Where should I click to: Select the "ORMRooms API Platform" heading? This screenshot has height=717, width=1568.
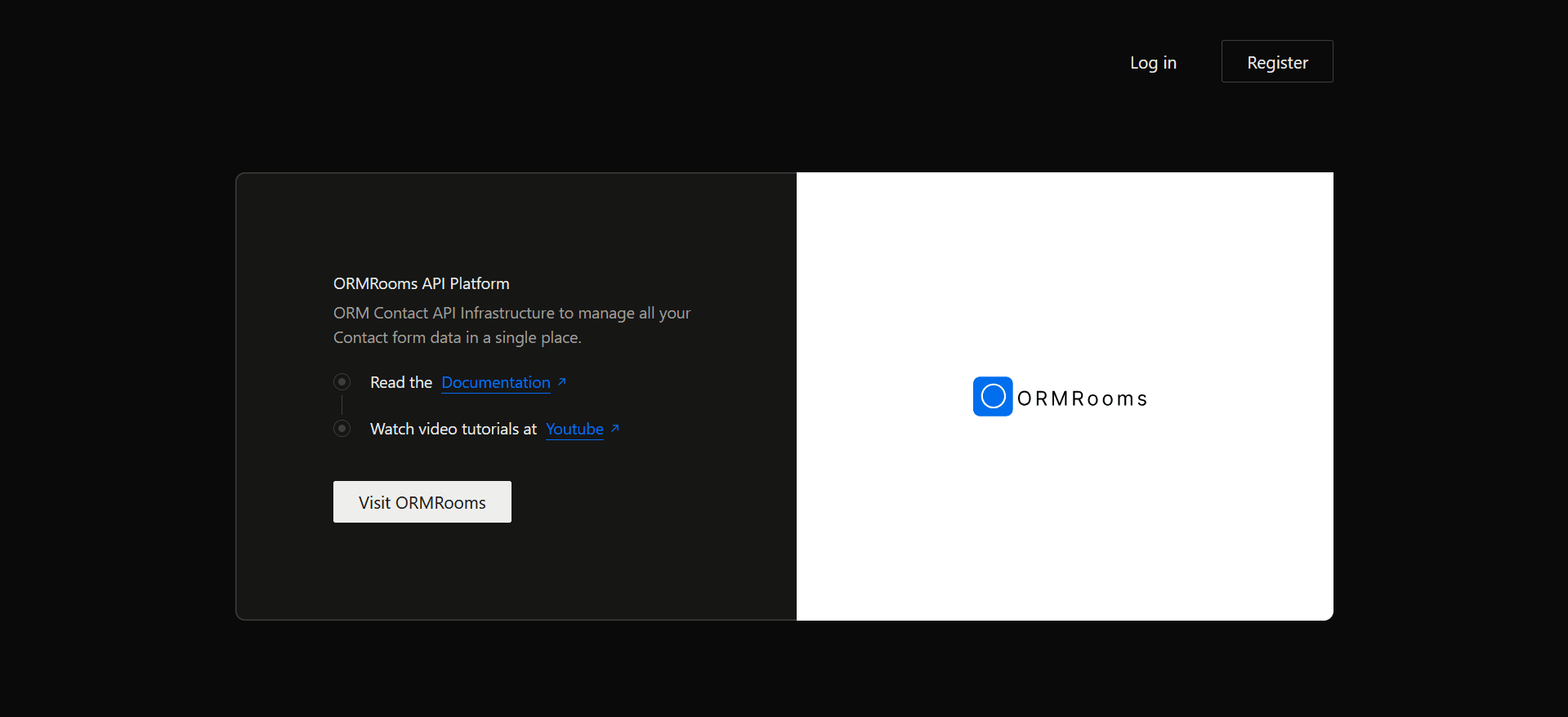click(421, 283)
